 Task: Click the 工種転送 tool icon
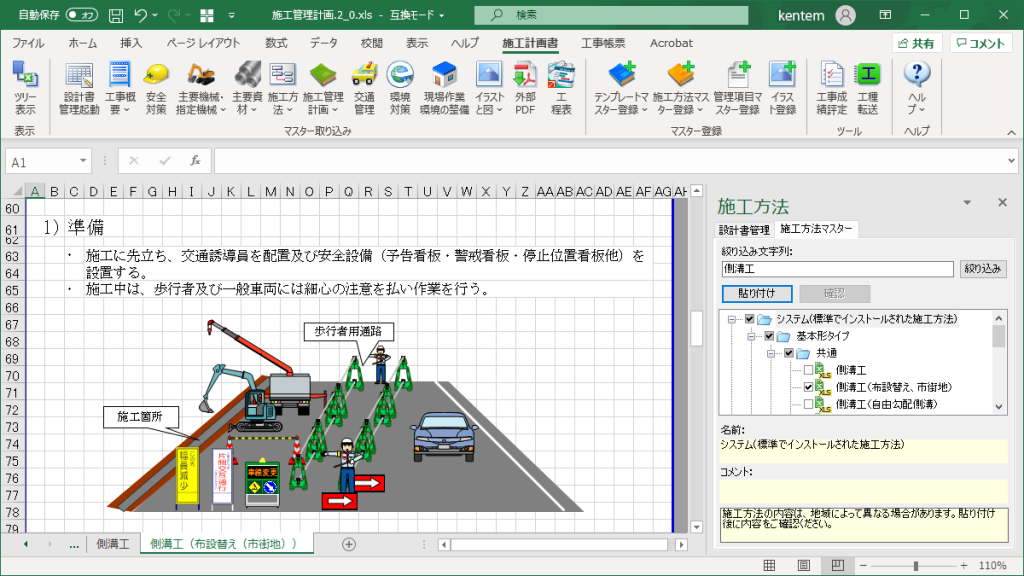pyautogui.click(x=867, y=90)
